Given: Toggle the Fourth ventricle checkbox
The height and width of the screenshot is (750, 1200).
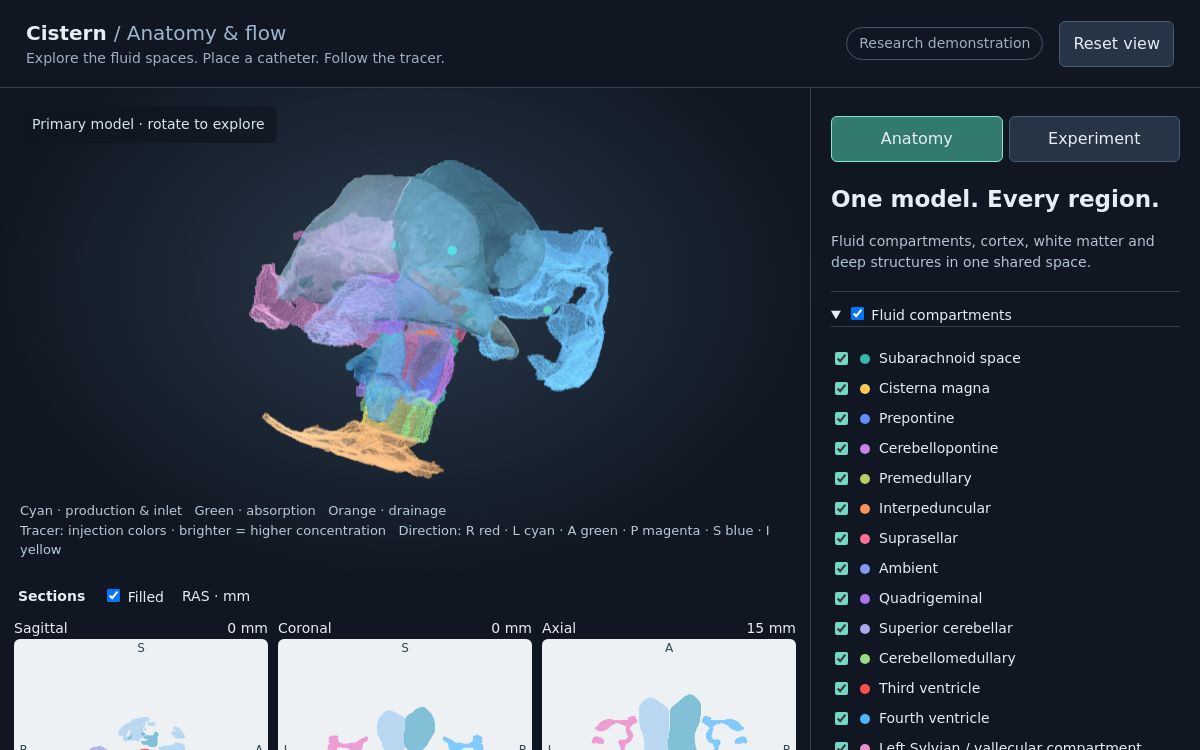Looking at the screenshot, I should [x=841, y=718].
